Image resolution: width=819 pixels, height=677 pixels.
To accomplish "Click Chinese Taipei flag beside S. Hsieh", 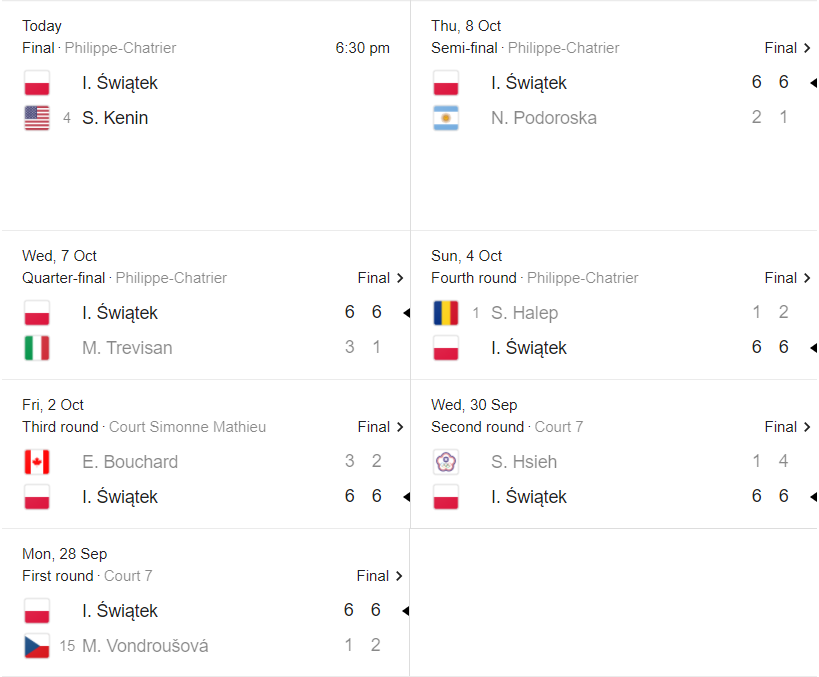I will tap(446, 462).
